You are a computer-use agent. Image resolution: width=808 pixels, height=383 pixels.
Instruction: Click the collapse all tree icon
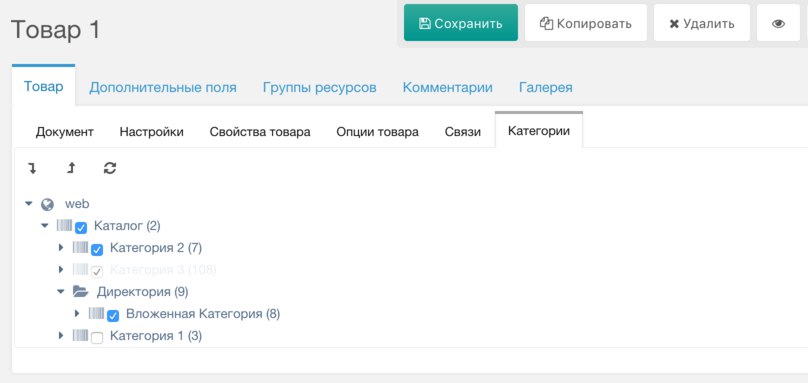click(x=71, y=168)
